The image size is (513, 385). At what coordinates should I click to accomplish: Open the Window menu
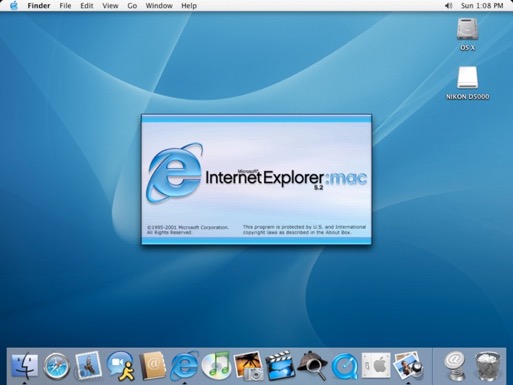click(159, 6)
